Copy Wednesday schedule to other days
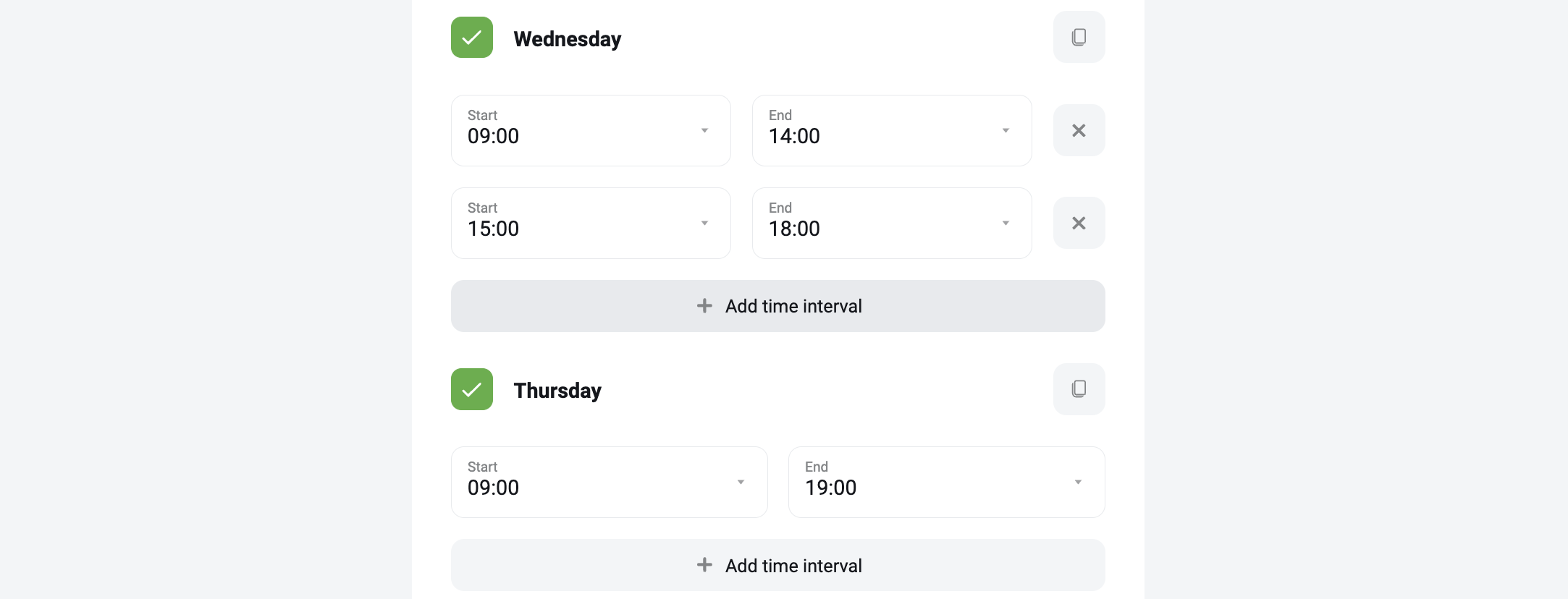The image size is (1568, 599). 1079,37
